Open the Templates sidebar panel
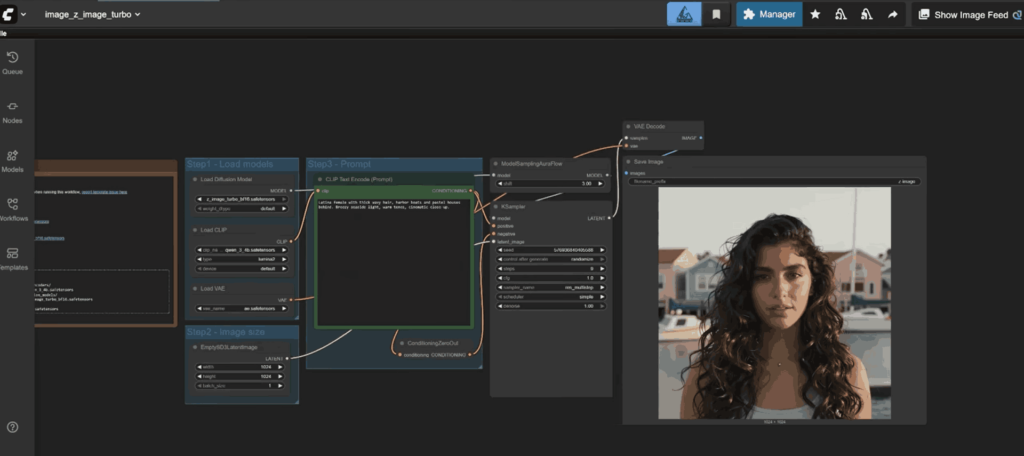Screen dimensions: 1024x456 (12, 259)
